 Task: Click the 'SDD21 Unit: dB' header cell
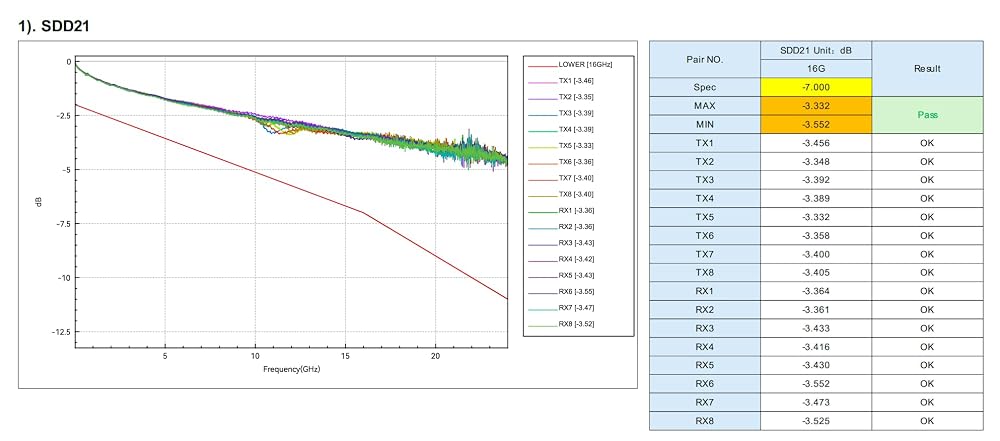tap(816, 50)
